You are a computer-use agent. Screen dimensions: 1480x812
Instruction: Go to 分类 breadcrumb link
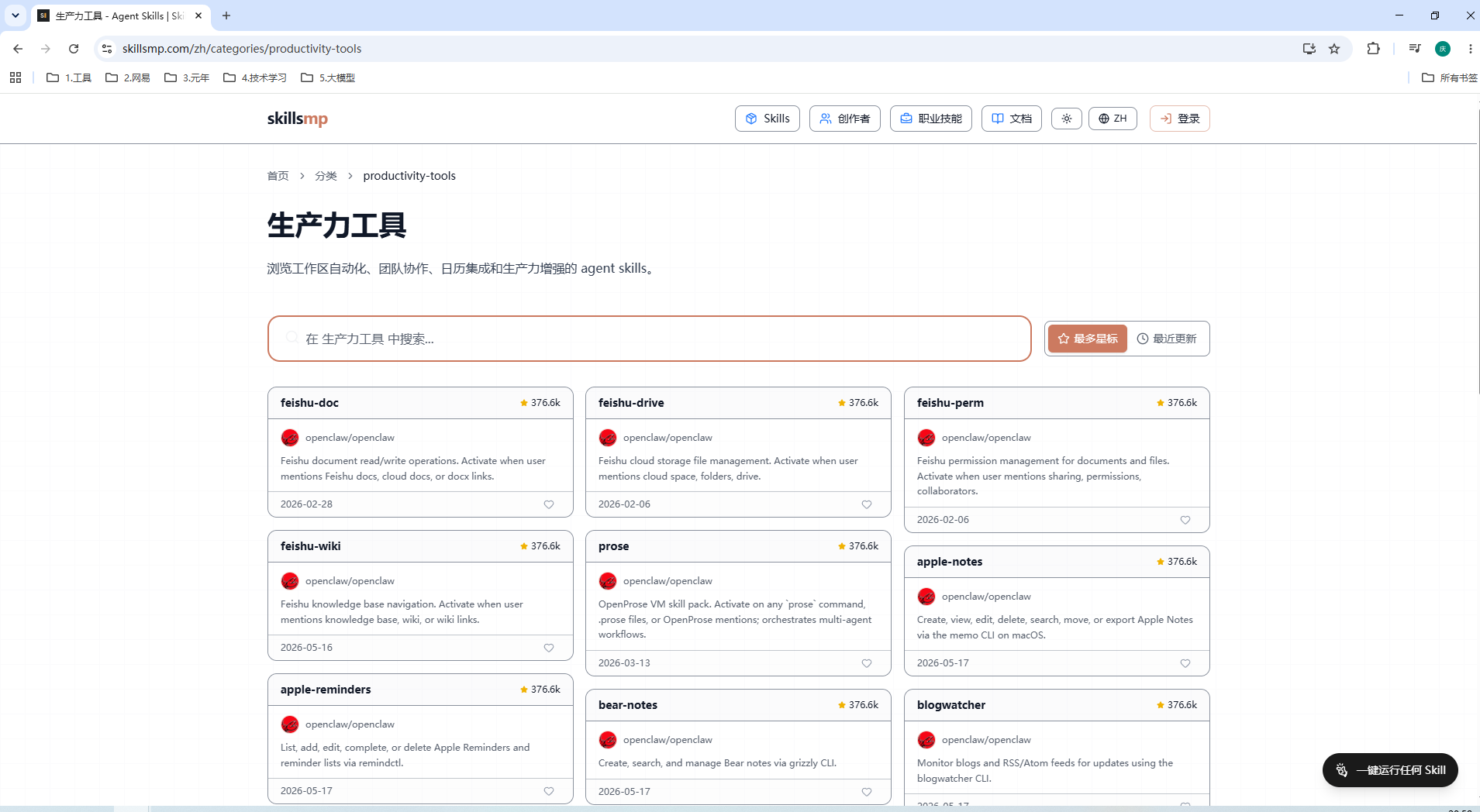click(x=326, y=176)
